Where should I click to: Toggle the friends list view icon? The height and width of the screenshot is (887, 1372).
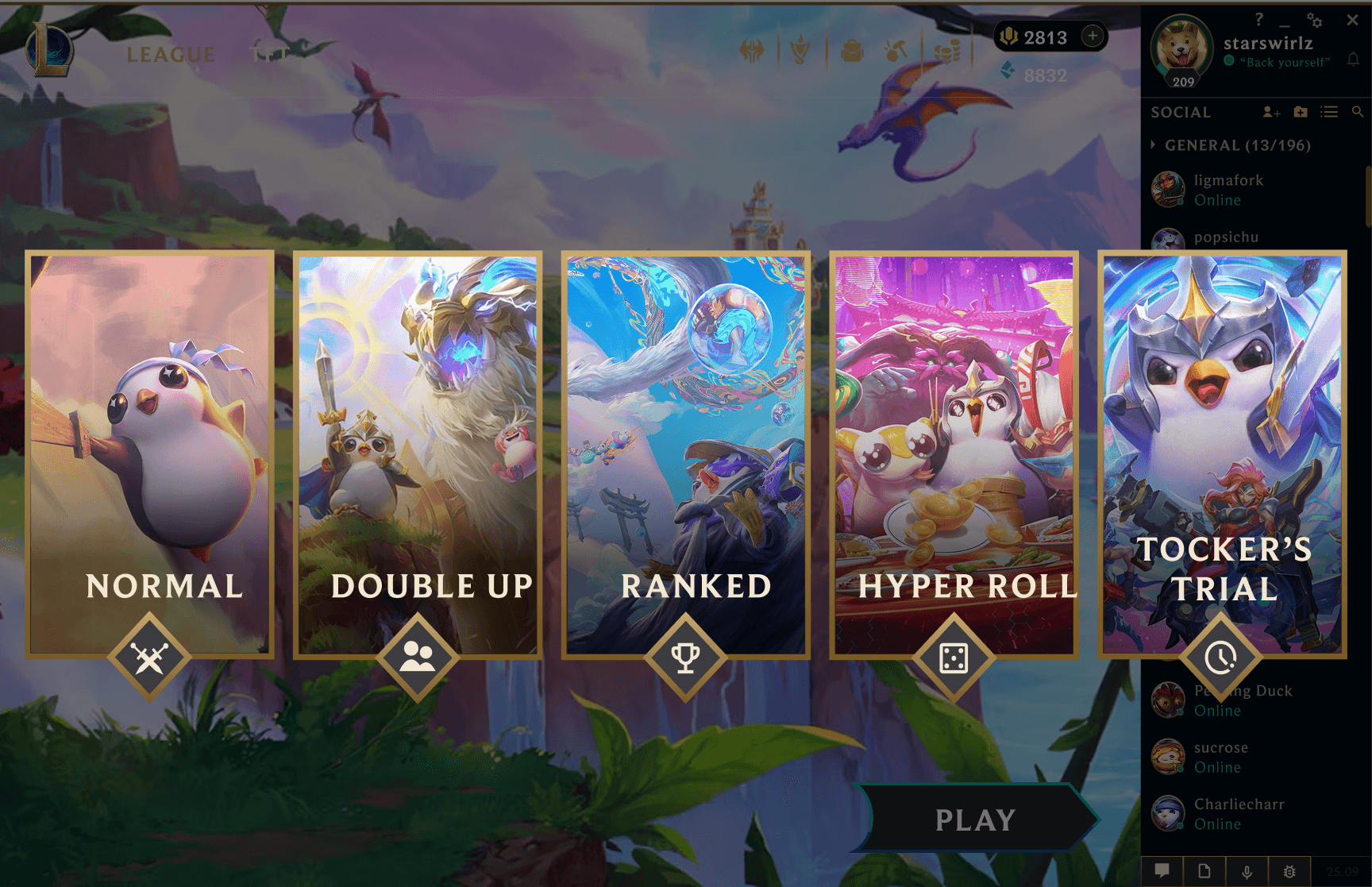click(1329, 112)
